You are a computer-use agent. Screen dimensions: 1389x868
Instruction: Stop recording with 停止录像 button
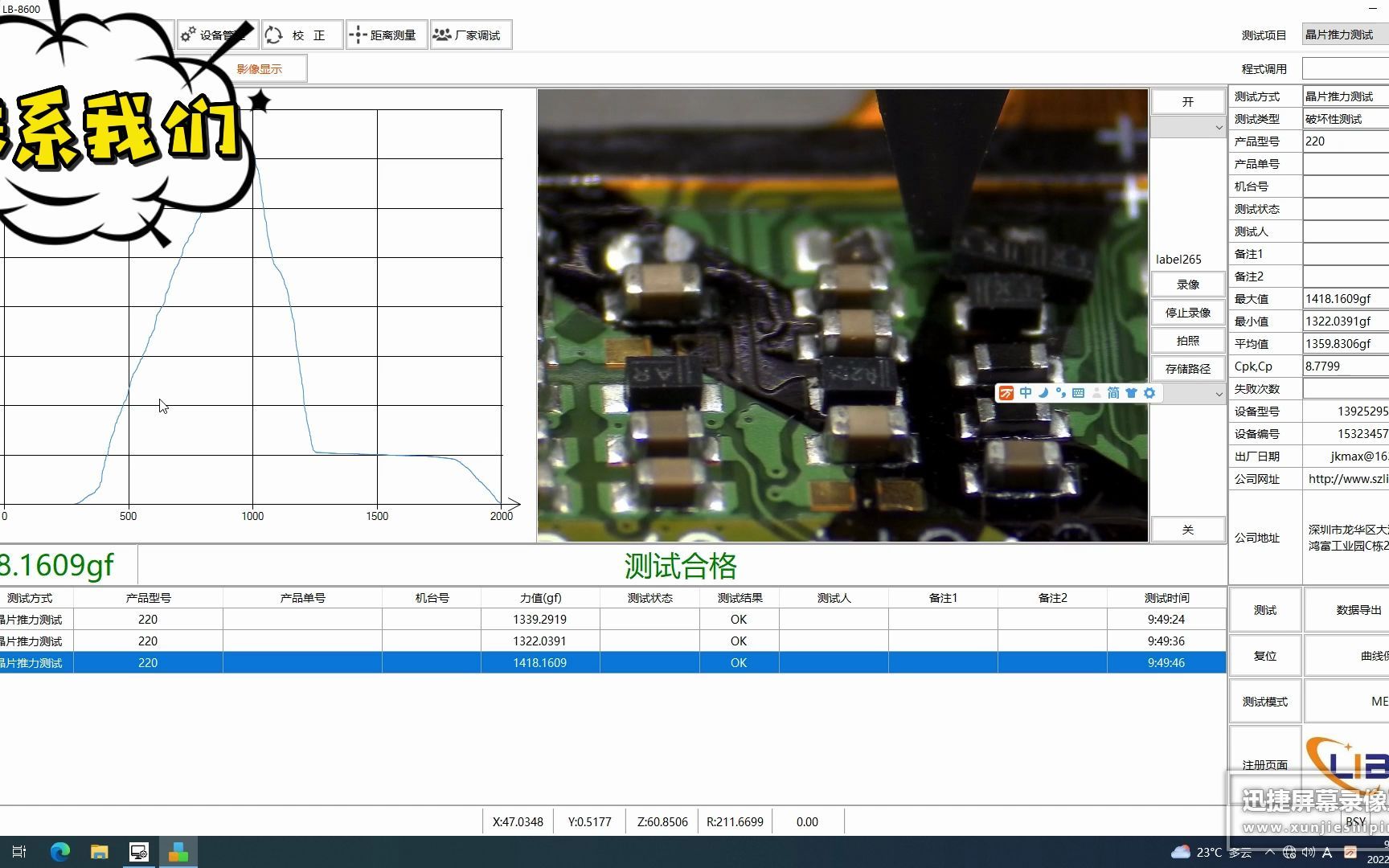pyautogui.click(x=1188, y=313)
